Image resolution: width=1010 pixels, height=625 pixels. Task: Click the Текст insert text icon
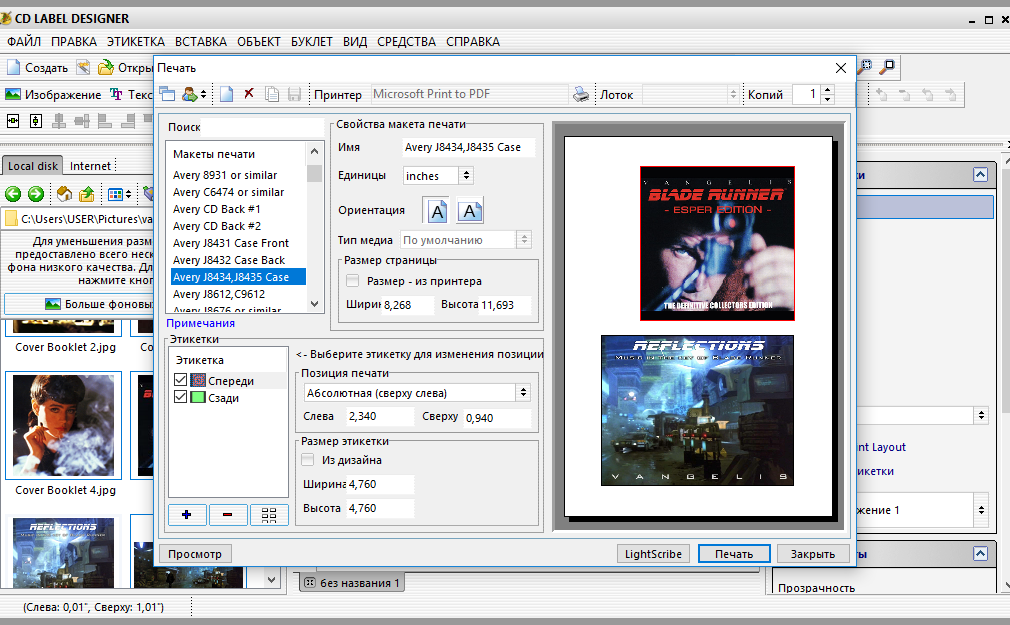click(x=116, y=94)
